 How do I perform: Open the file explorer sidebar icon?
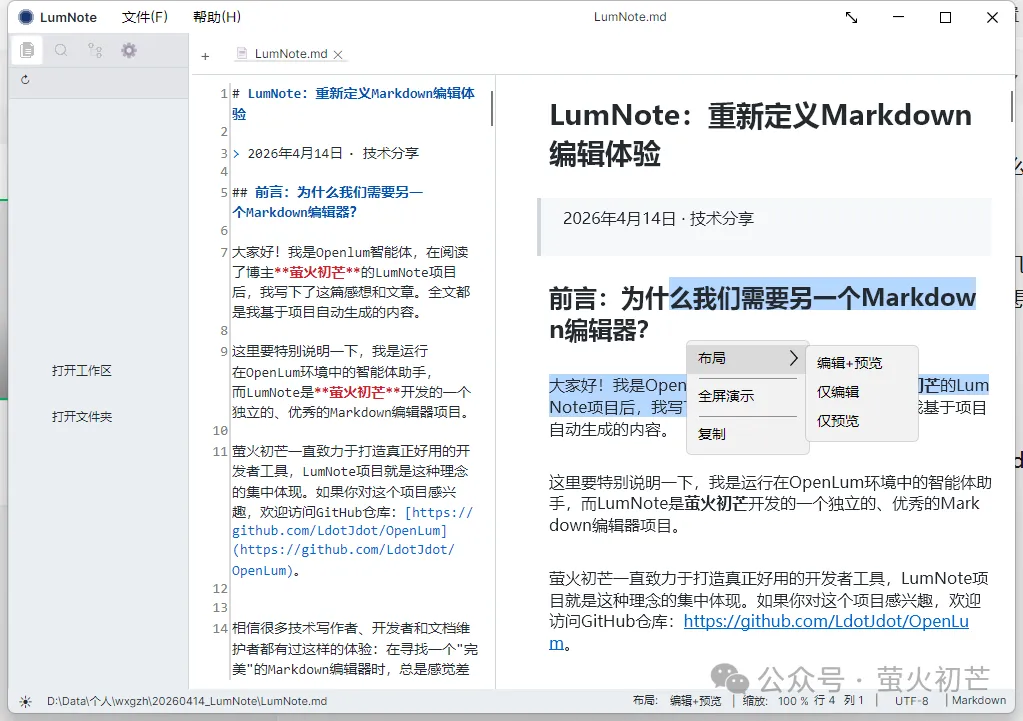click(x=27, y=50)
